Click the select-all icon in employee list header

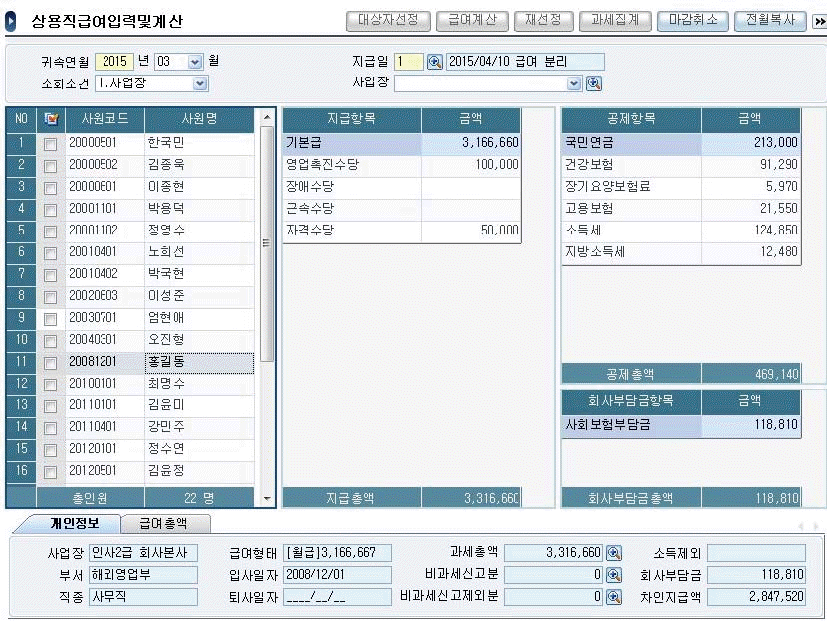pyautogui.click(x=51, y=119)
